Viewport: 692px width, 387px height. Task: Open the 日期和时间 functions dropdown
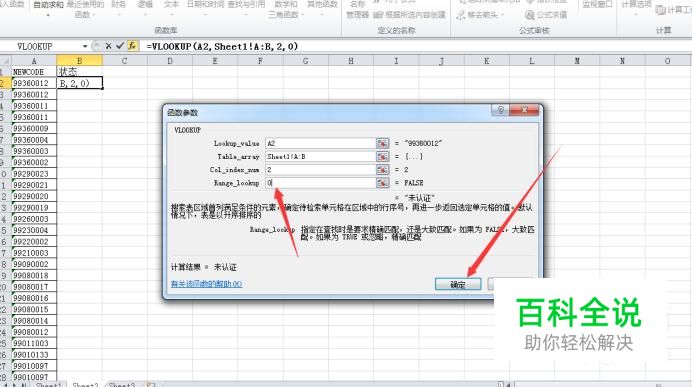[205, 8]
